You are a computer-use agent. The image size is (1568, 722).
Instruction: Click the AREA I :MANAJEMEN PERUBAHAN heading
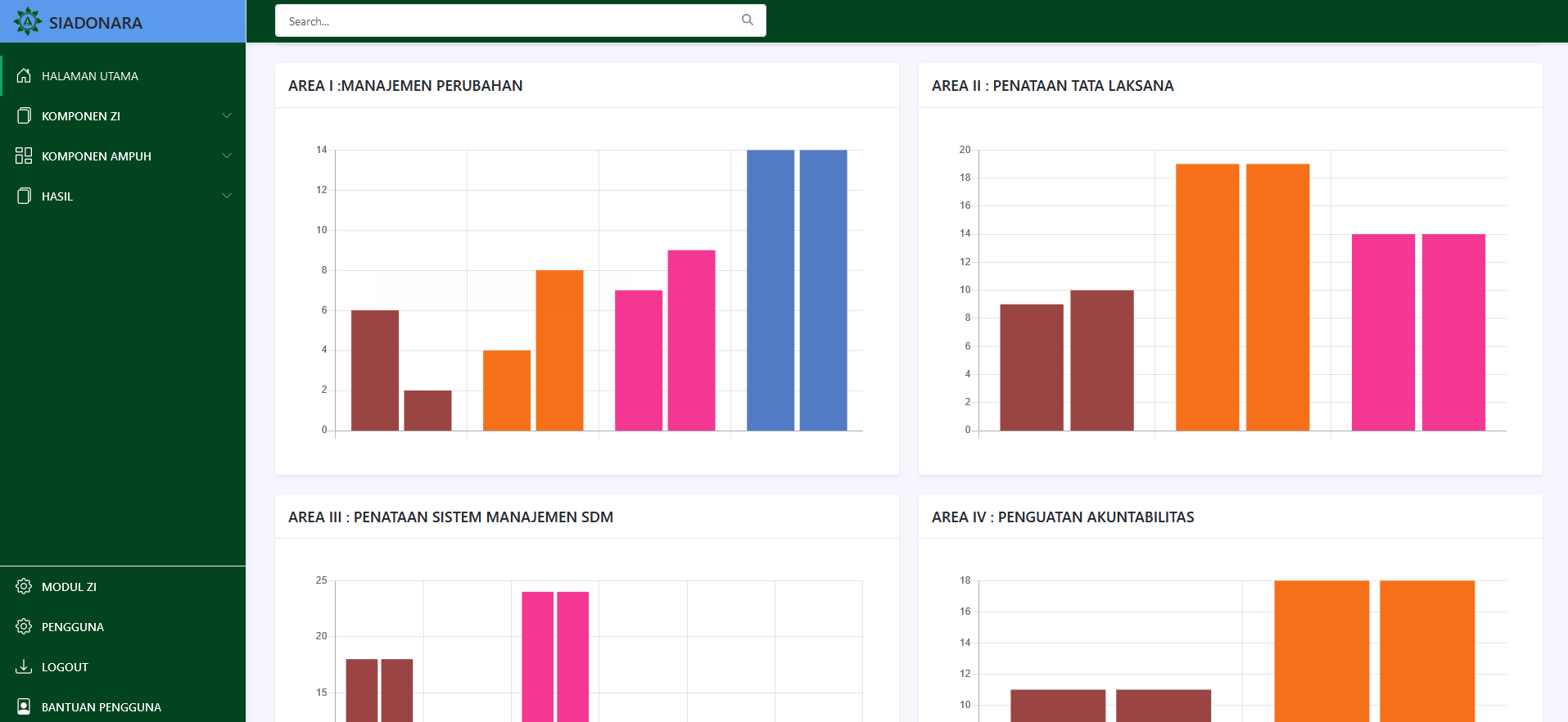pos(405,86)
